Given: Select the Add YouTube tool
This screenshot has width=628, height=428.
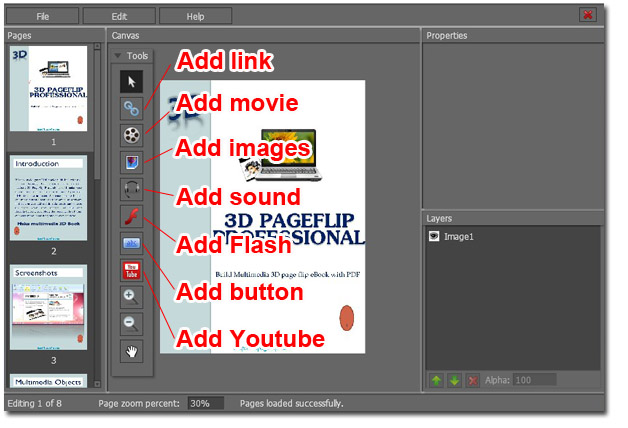Looking at the screenshot, I should pos(131,270).
